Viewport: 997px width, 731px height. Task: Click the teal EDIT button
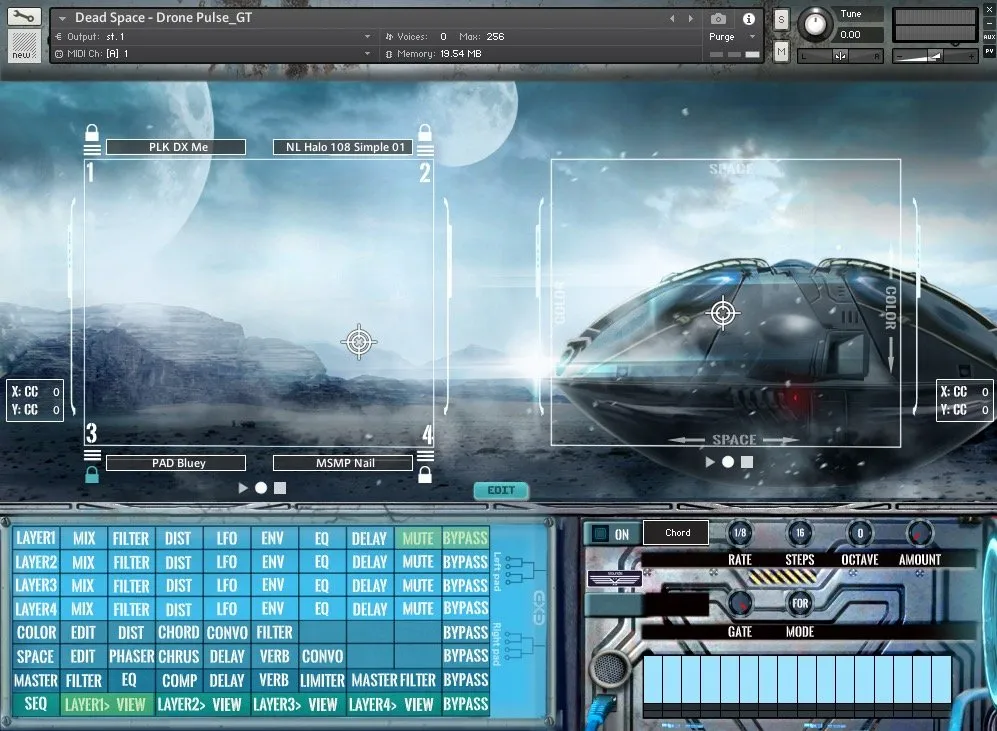click(501, 490)
